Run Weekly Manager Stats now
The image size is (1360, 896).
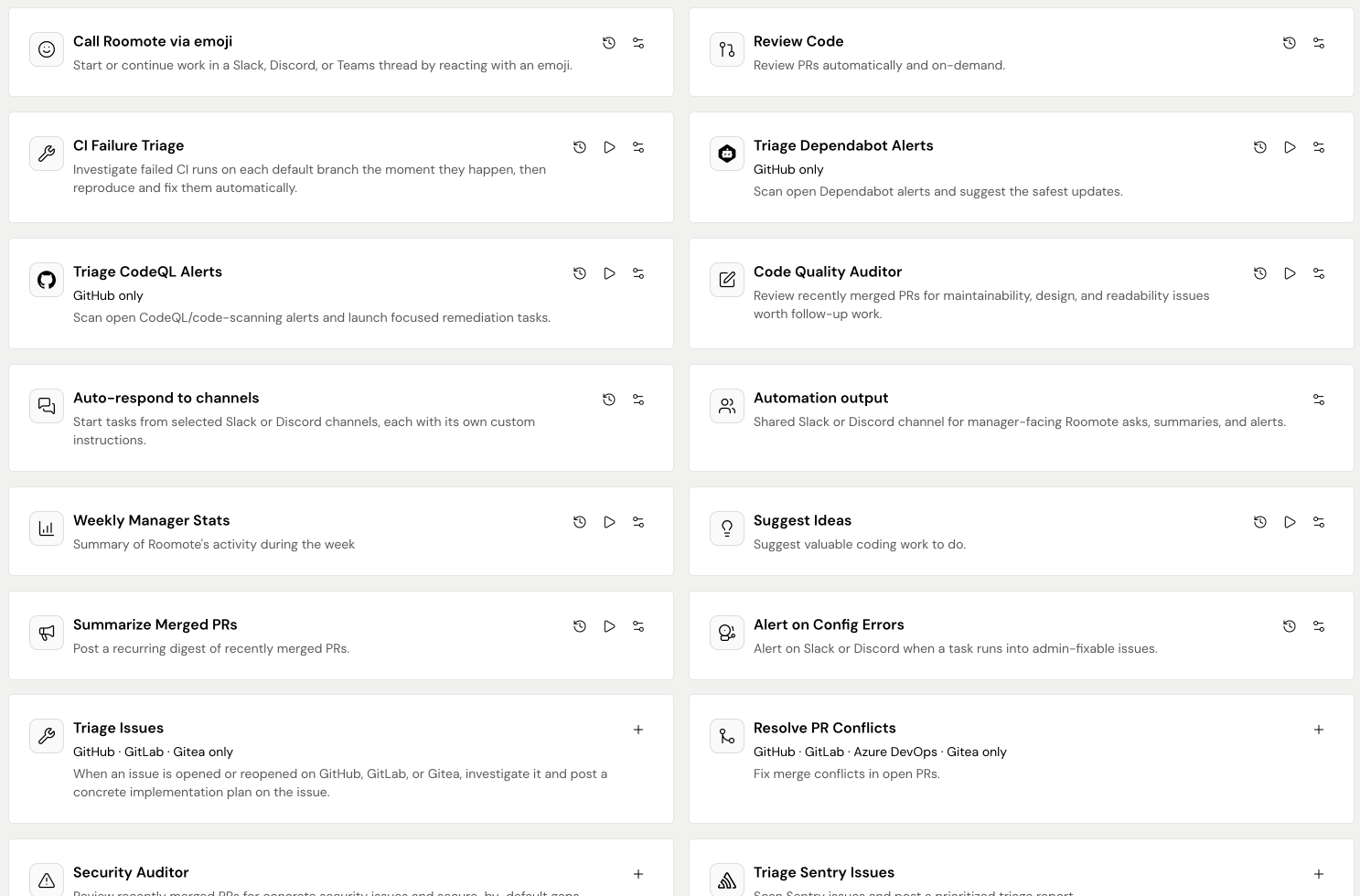[609, 522]
